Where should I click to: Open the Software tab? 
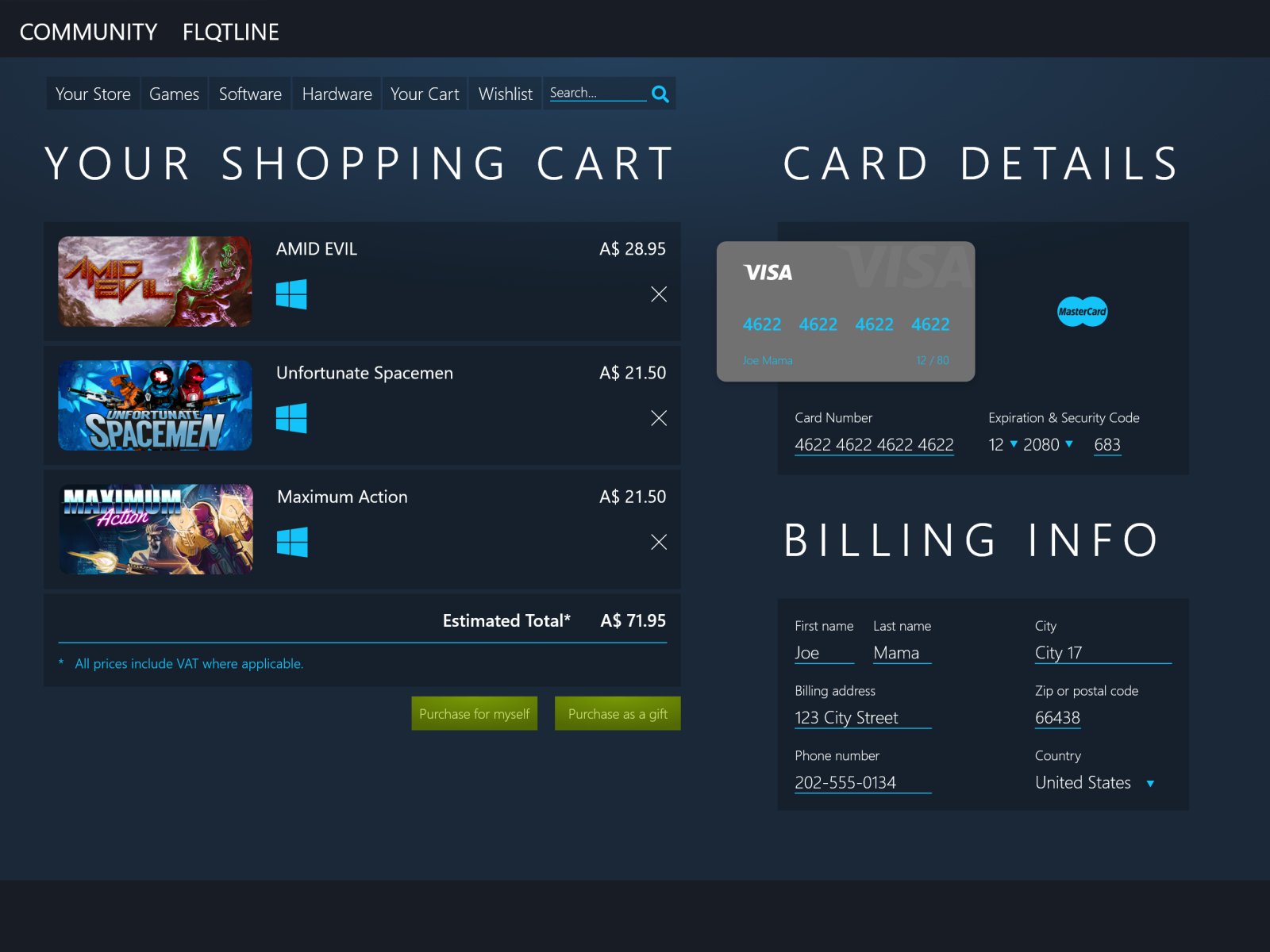tap(250, 94)
